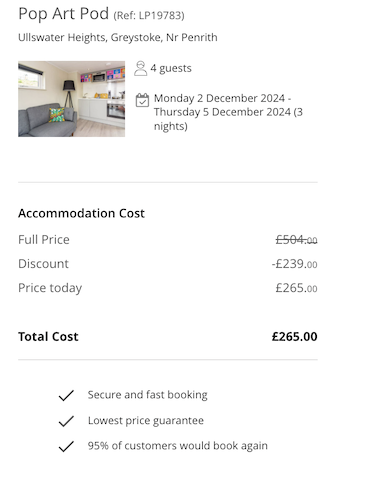Screen dimensions: 383x479
Task: Click the struck-through £504.00 full price
Action: [x=296, y=240]
